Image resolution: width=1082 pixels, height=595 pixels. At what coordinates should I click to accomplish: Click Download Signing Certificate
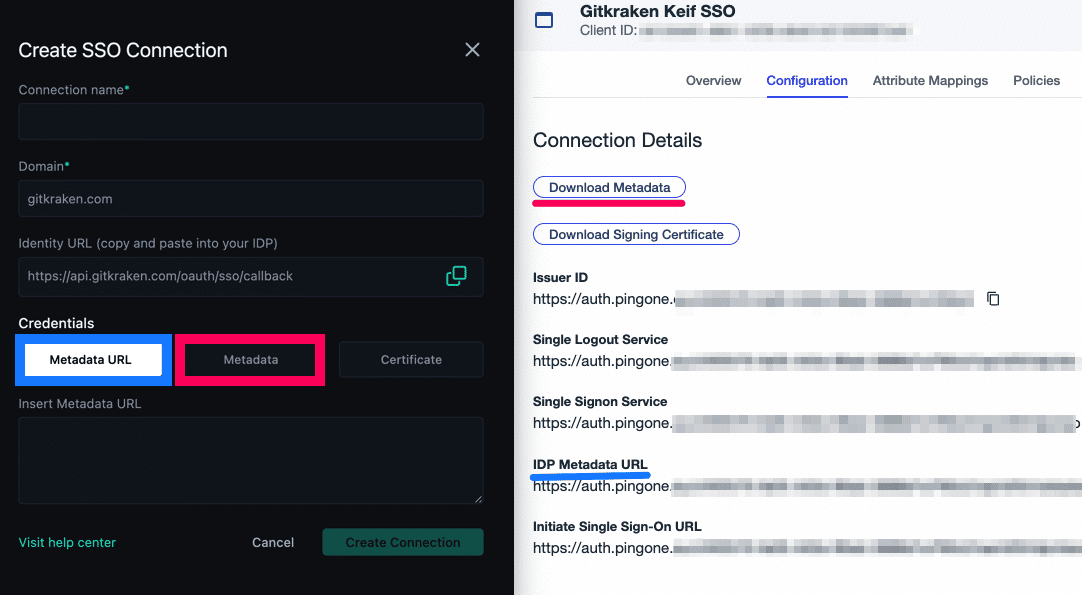(636, 234)
